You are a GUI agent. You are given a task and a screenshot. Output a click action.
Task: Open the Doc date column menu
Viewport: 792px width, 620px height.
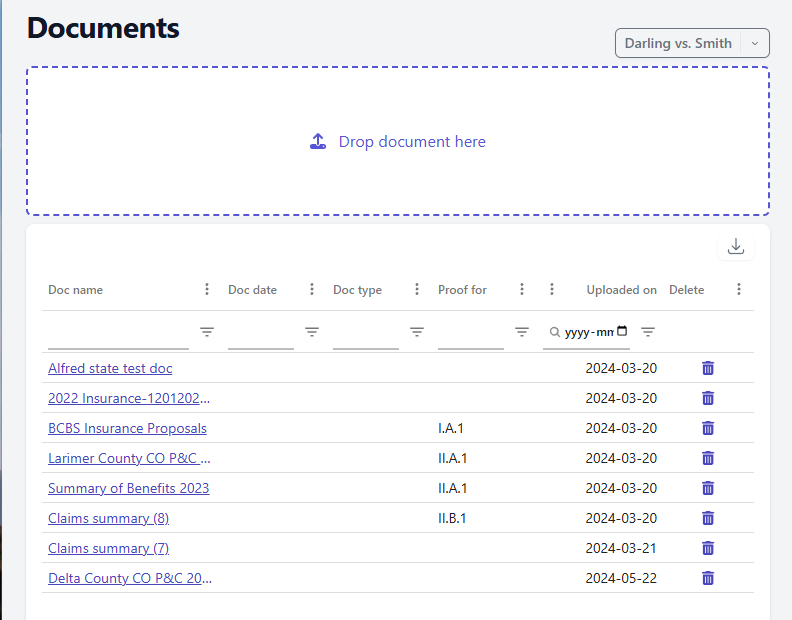312,289
